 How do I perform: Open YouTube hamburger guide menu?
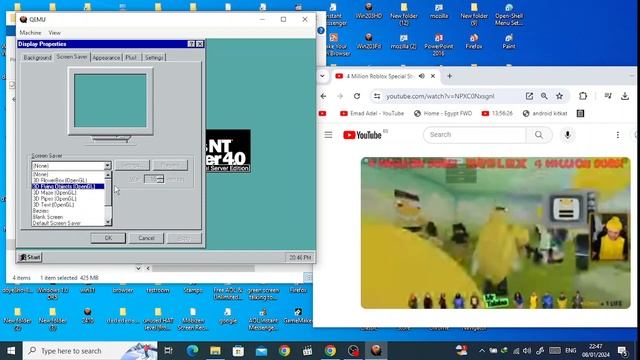click(328, 135)
